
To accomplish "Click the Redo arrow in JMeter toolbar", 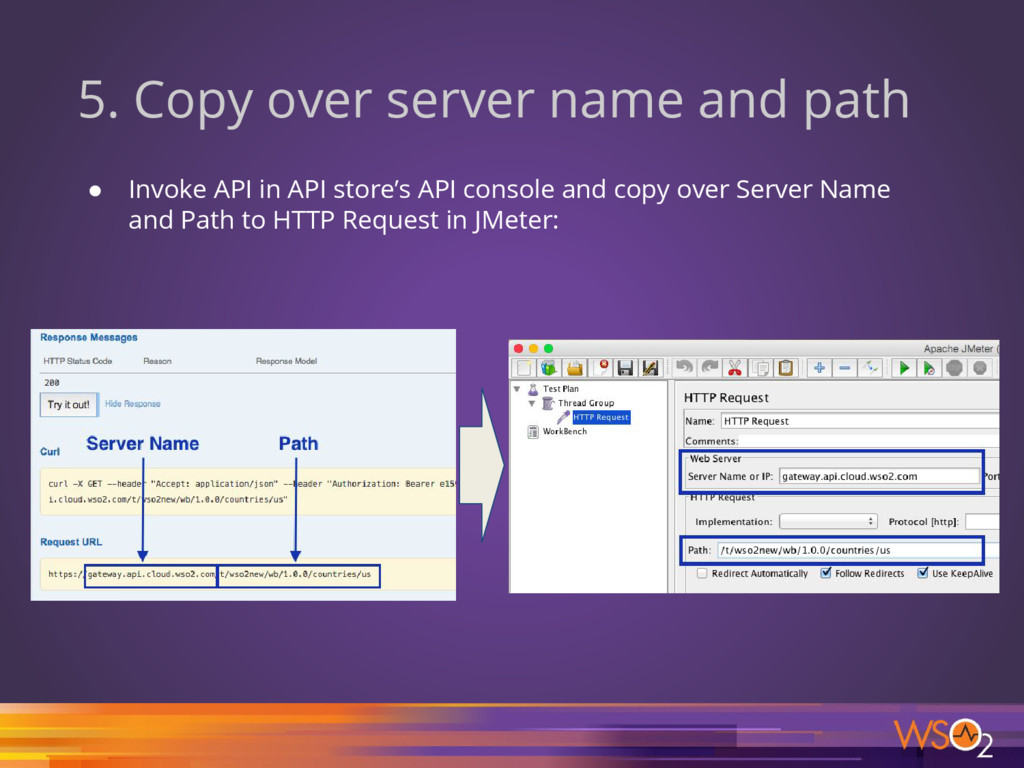I will coord(710,368).
